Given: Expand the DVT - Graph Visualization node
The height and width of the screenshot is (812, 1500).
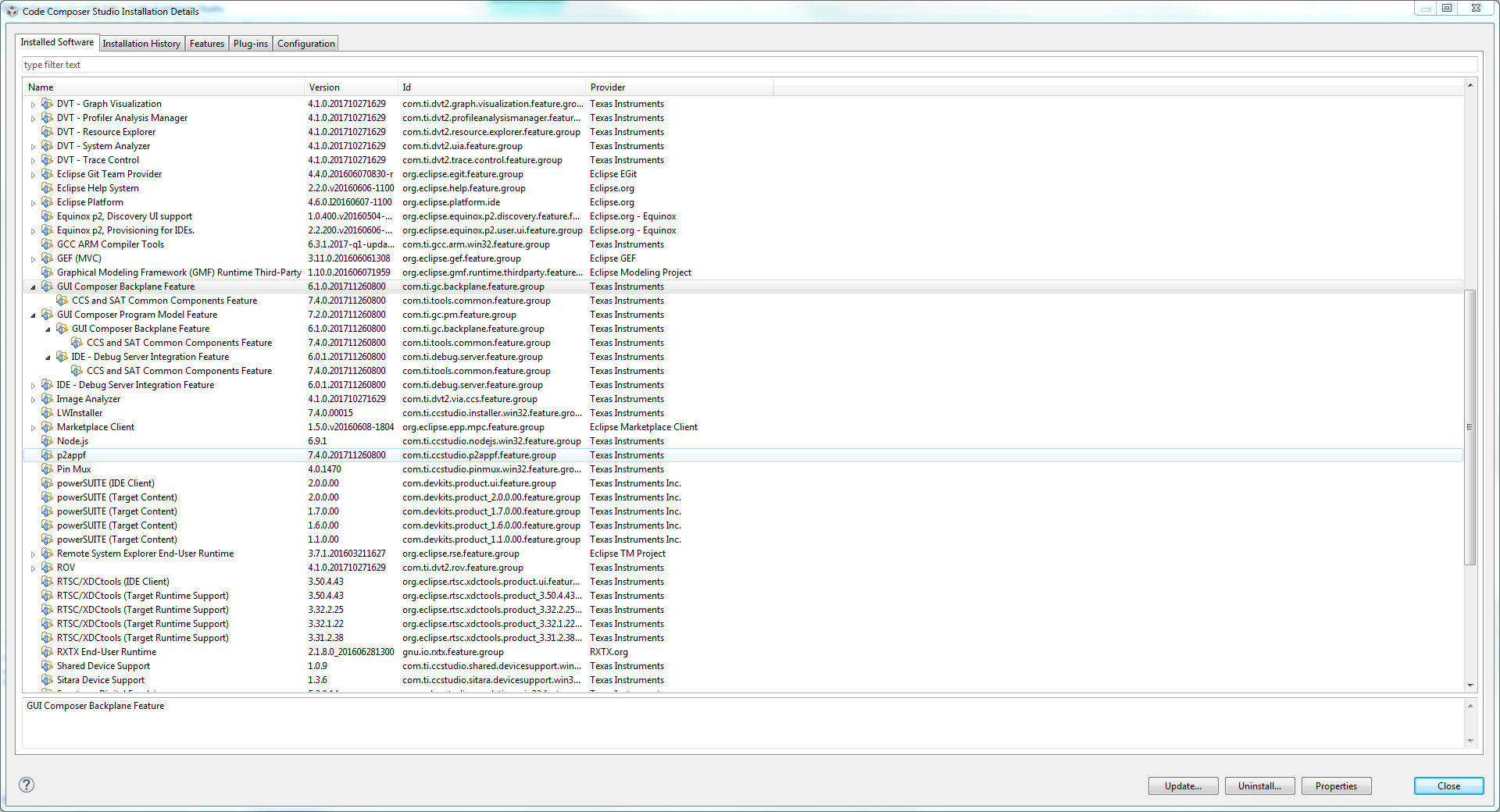Looking at the screenshot, I should [33, 105].
